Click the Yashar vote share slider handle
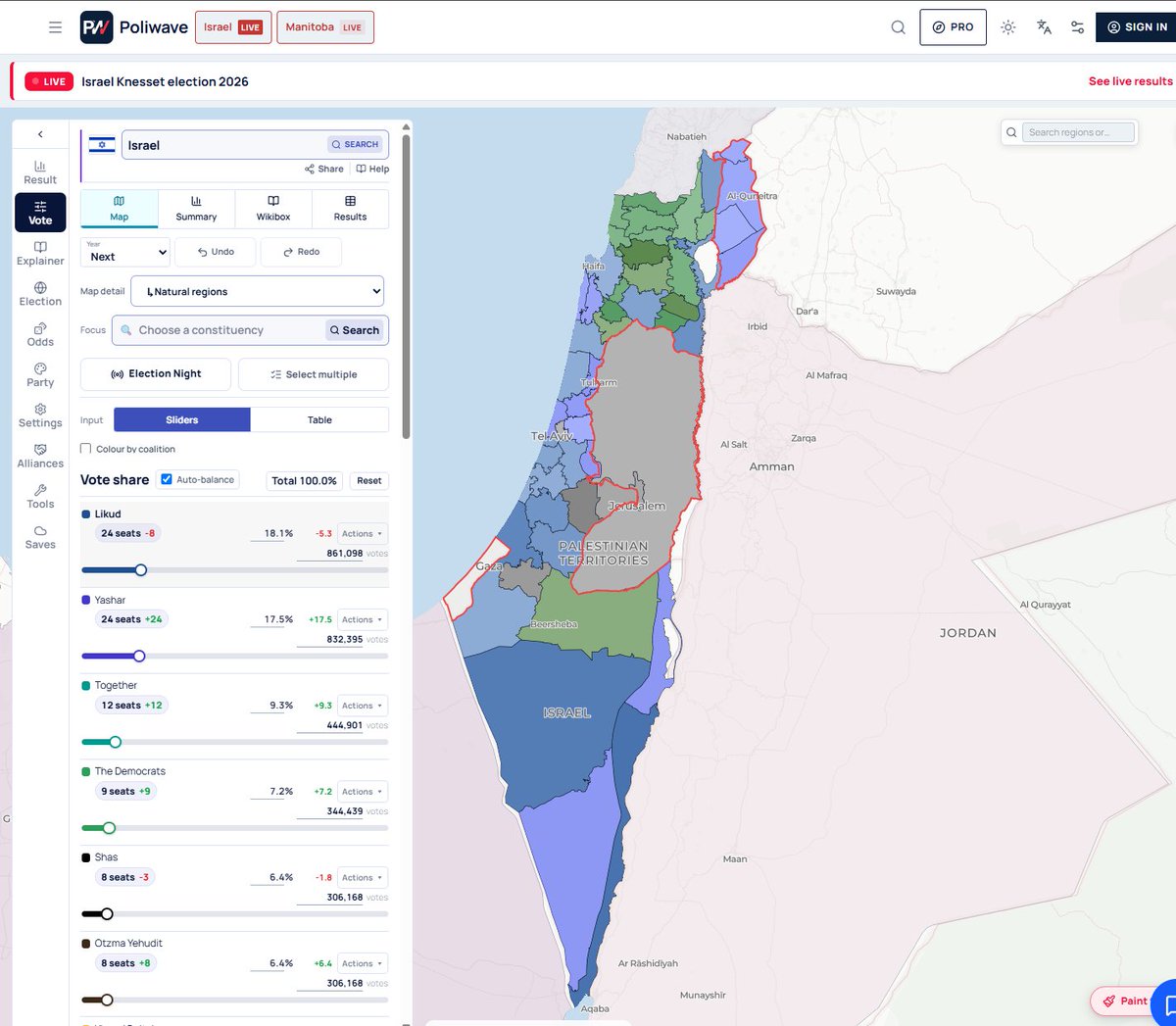Viewport: 1176px width, 1026px height. pos(139,656)
